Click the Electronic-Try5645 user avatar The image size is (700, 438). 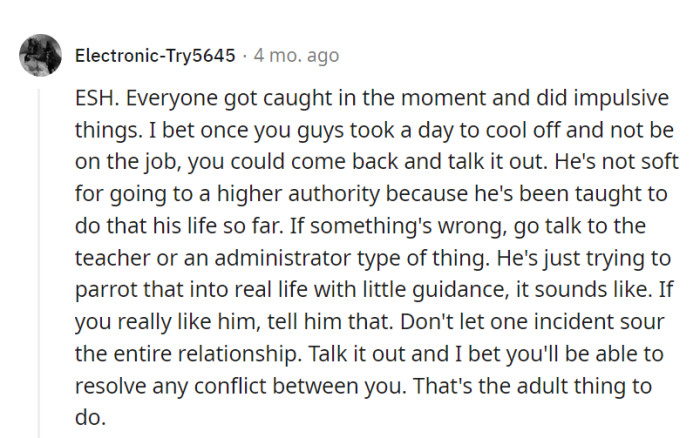pos(40,54)
